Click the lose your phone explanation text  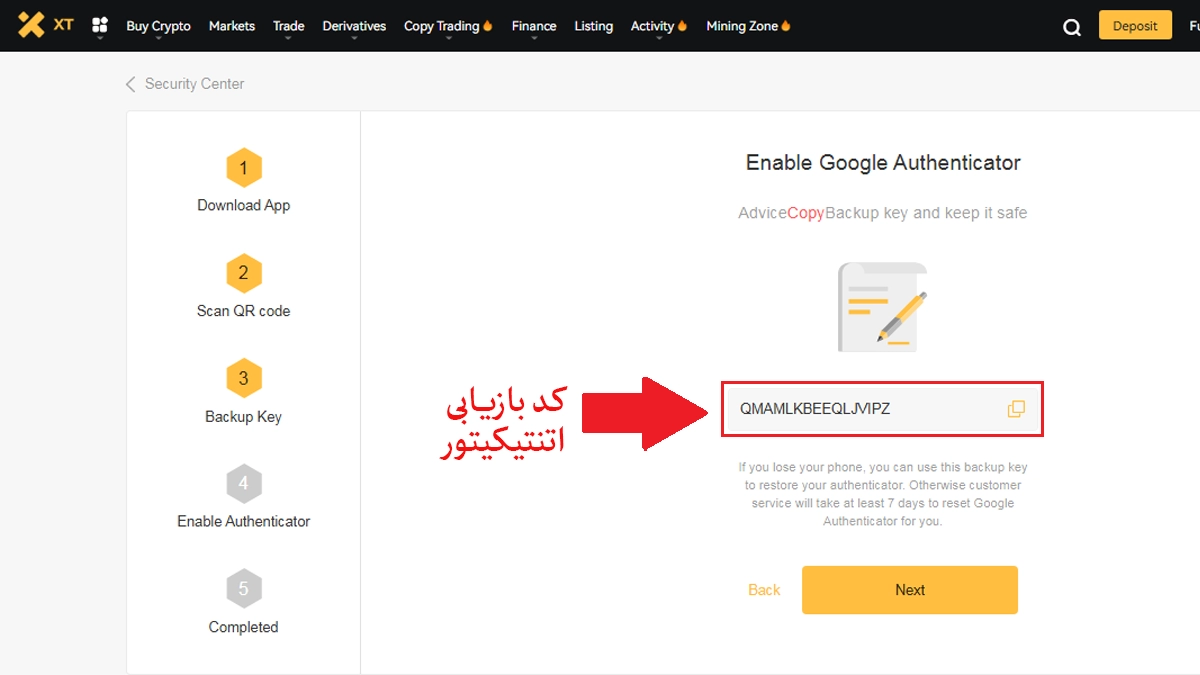pyautogui.click(x=883, y=494)
